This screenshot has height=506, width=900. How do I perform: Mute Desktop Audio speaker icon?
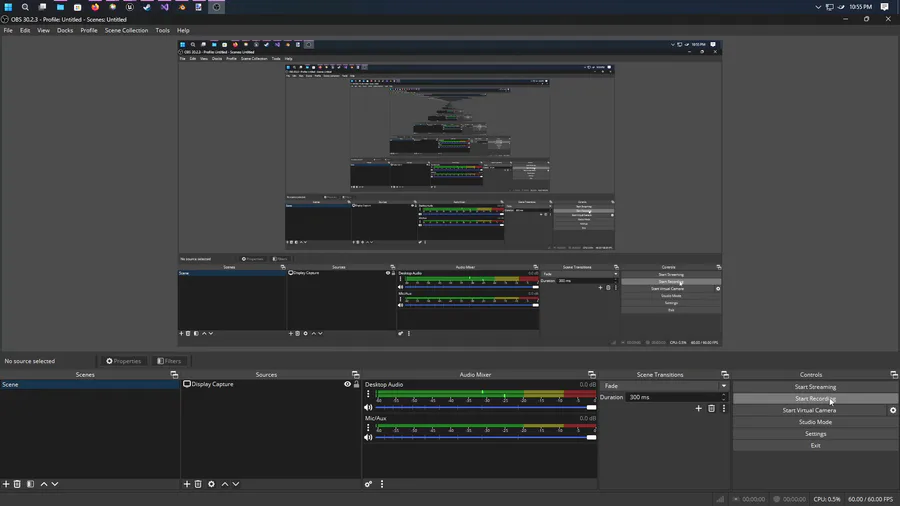[368, 407]
